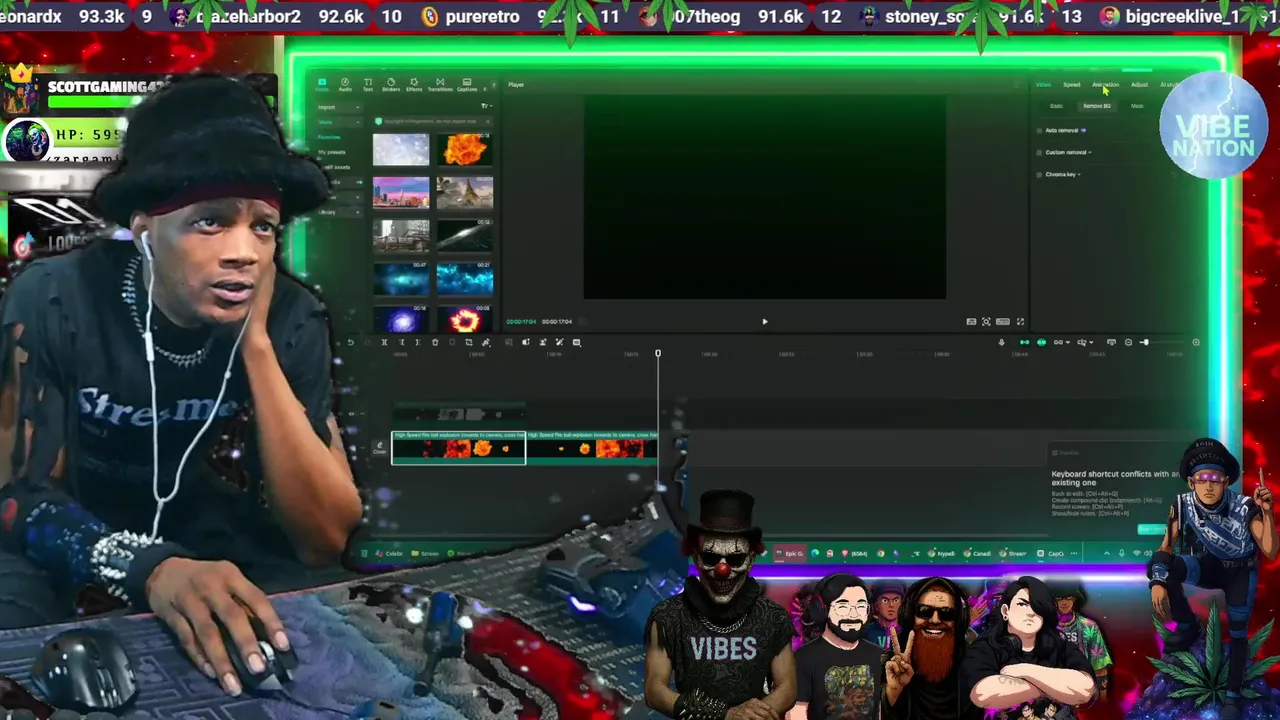This screenshot has width=1280, height=720.
Task: Switch to the Adjust tab
Action: point(1139,85)
